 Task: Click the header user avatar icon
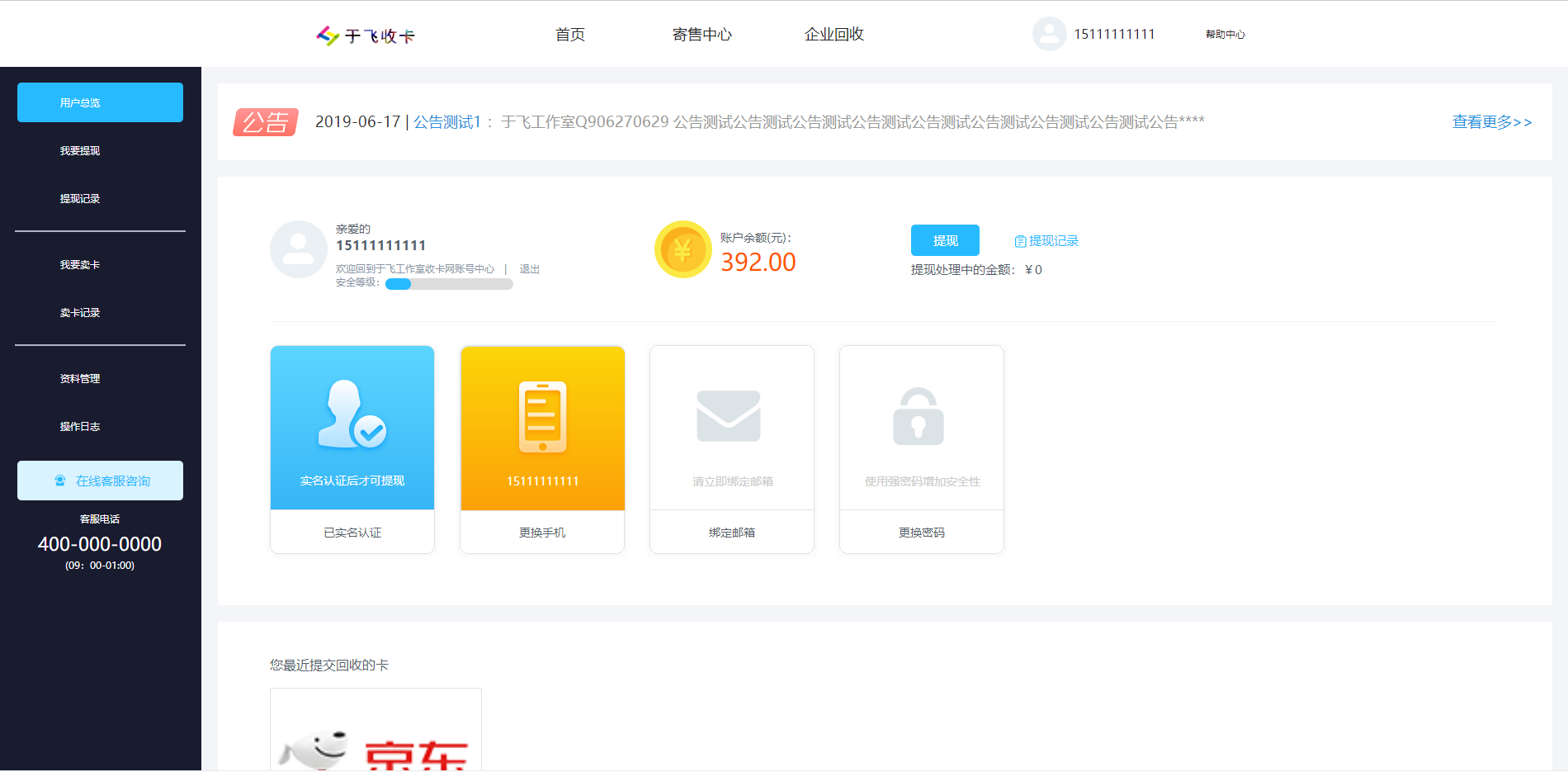point(1049,34)
